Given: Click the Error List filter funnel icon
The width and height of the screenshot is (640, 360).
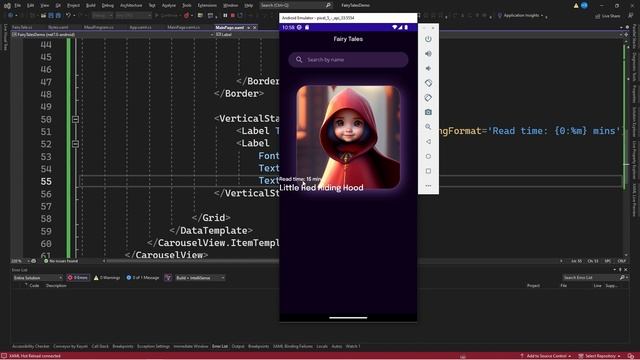Looking at the screenshot, I should coord(168,278).
